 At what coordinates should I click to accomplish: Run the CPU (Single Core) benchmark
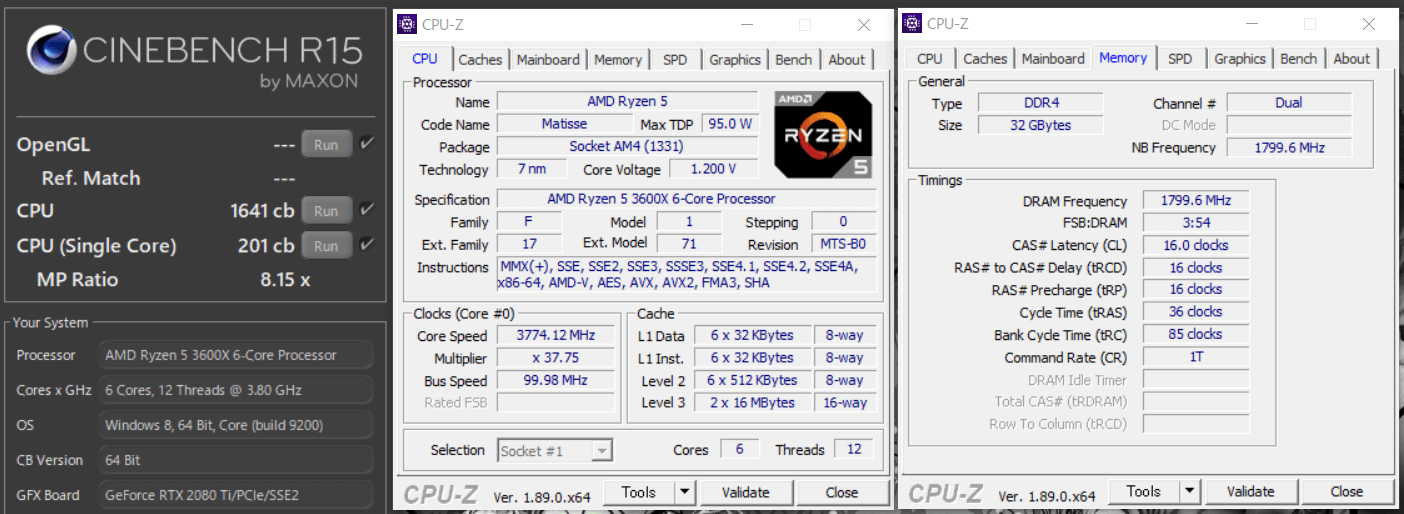[x=326, y=245]
